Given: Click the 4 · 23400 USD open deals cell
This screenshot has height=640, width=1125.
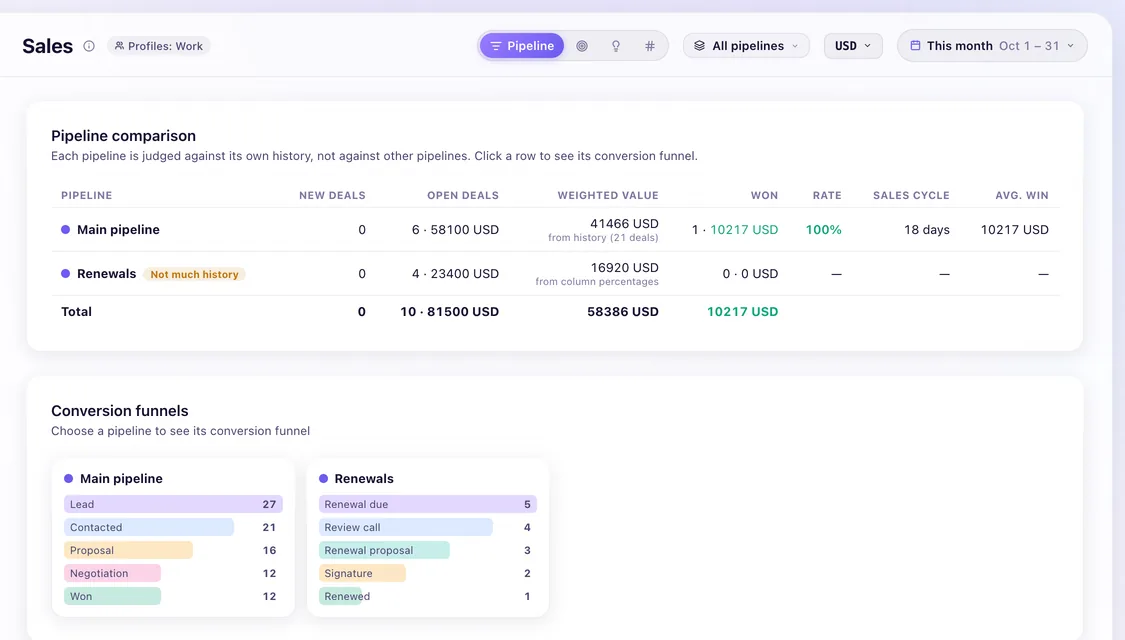Looking at the screenshot, I should 455,273.
